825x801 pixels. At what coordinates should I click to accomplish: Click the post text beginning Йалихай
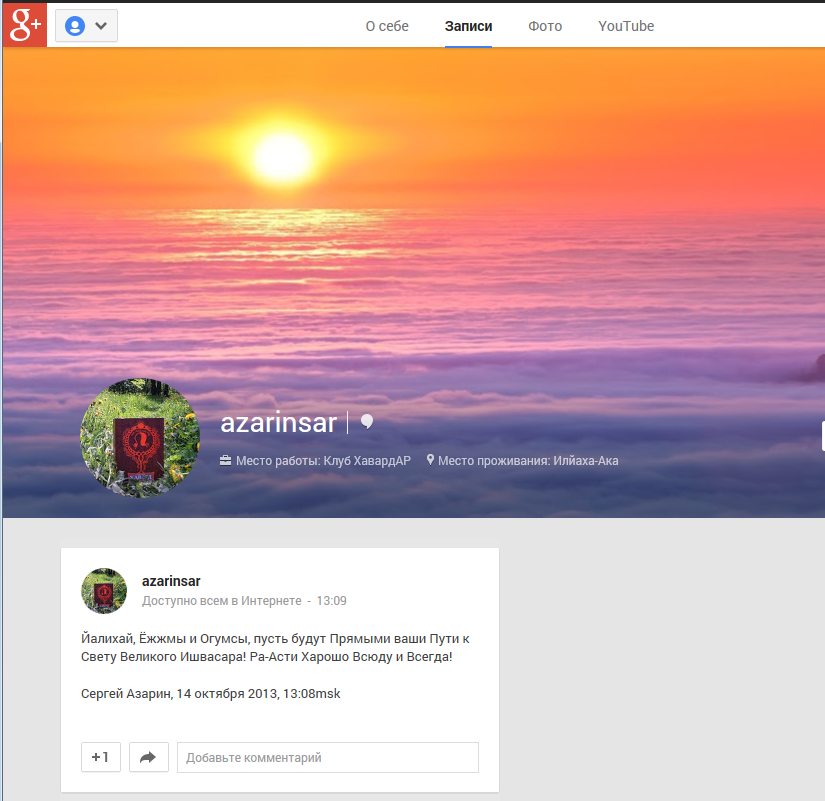click(275, 647)
